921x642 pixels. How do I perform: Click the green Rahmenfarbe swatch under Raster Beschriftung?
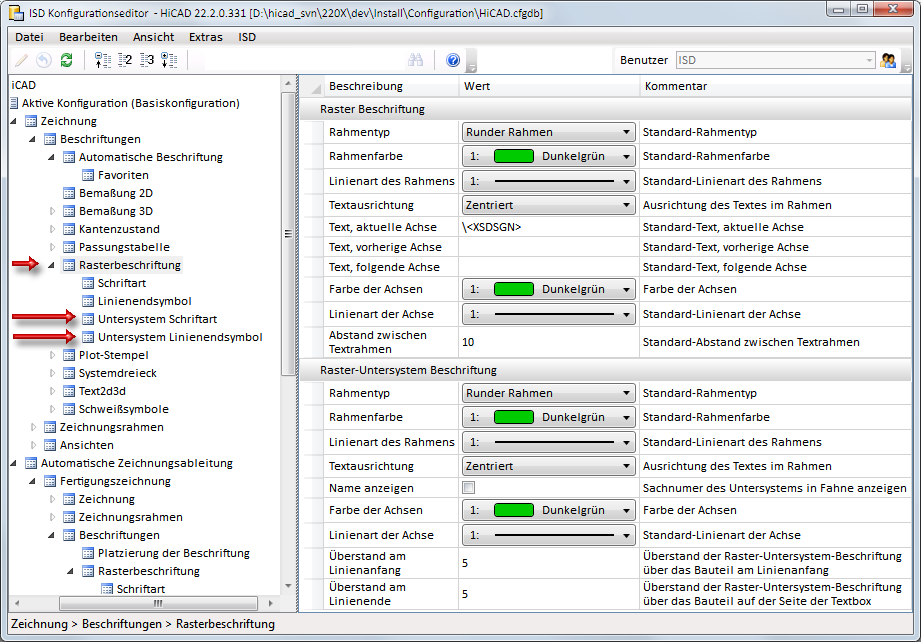[513, 156]
